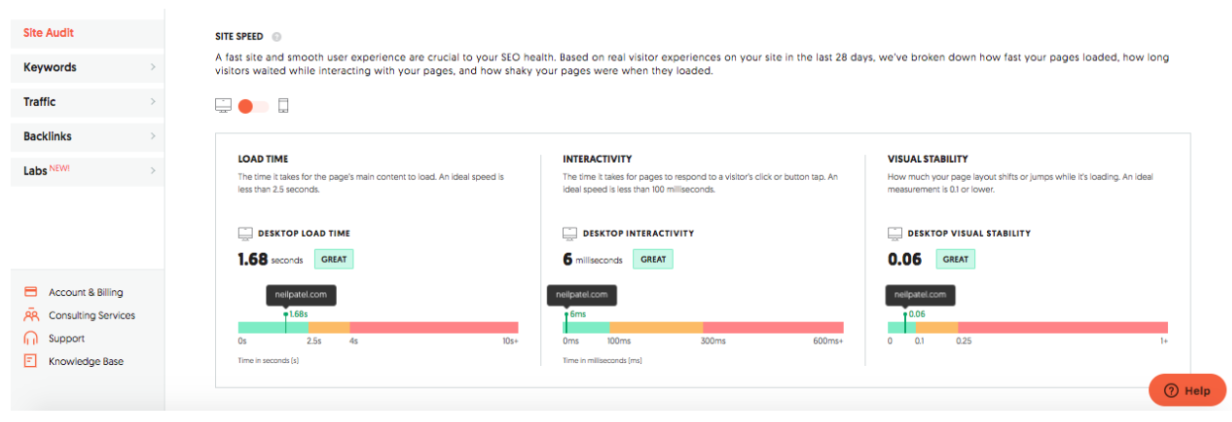Toggle the desktop/mobile switch
The image size is (1232, 422).
[253, 106]
